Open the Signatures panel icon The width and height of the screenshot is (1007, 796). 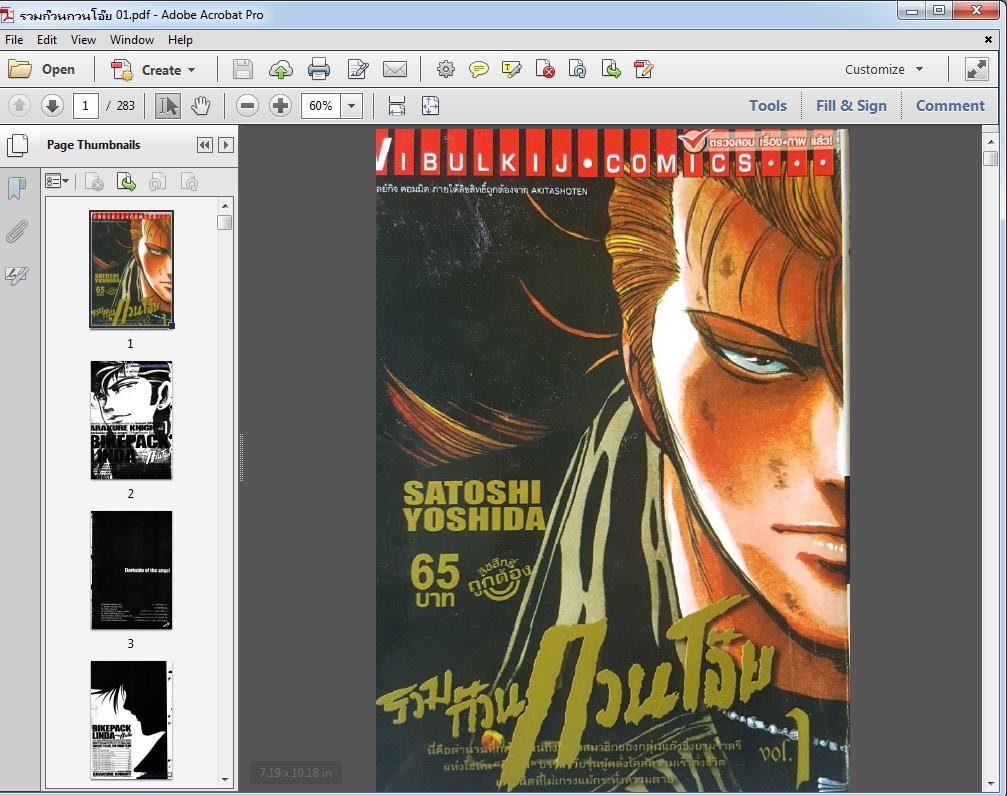click(17, 276)
